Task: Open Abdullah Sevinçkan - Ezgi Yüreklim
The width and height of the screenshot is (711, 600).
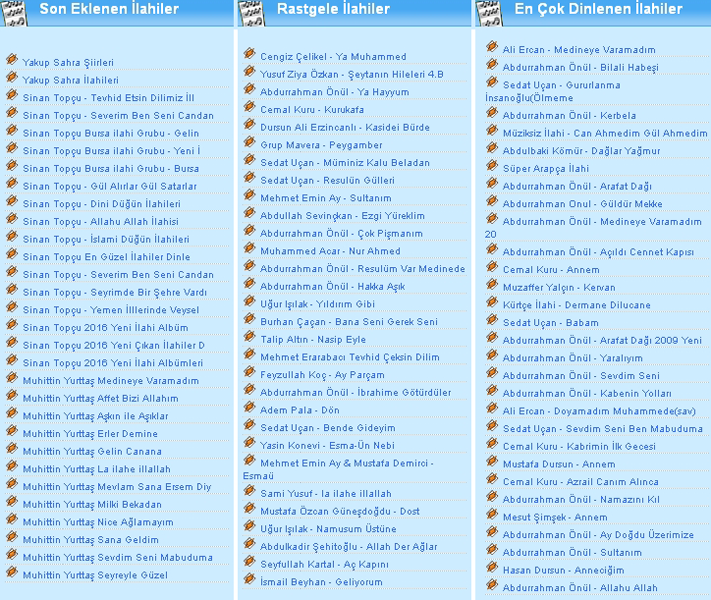Action: [342, 216]
